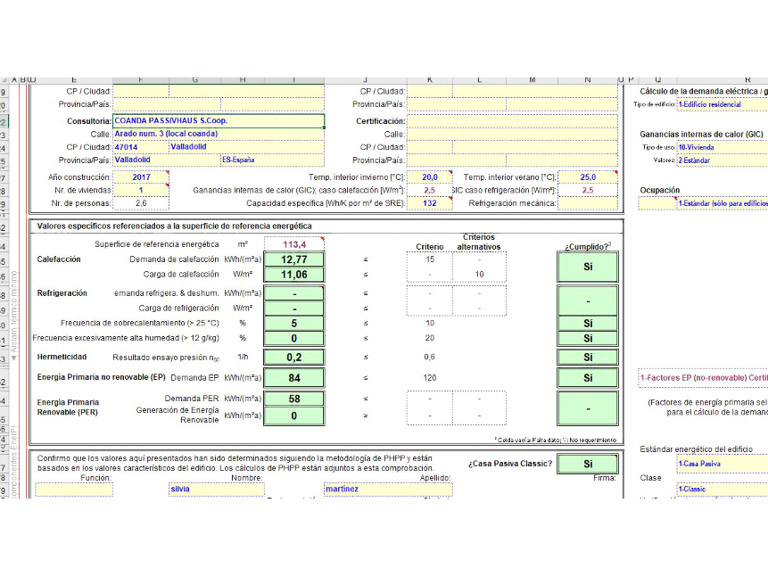Click the empty Refrigeración mecánica cell

click(588, 203)
